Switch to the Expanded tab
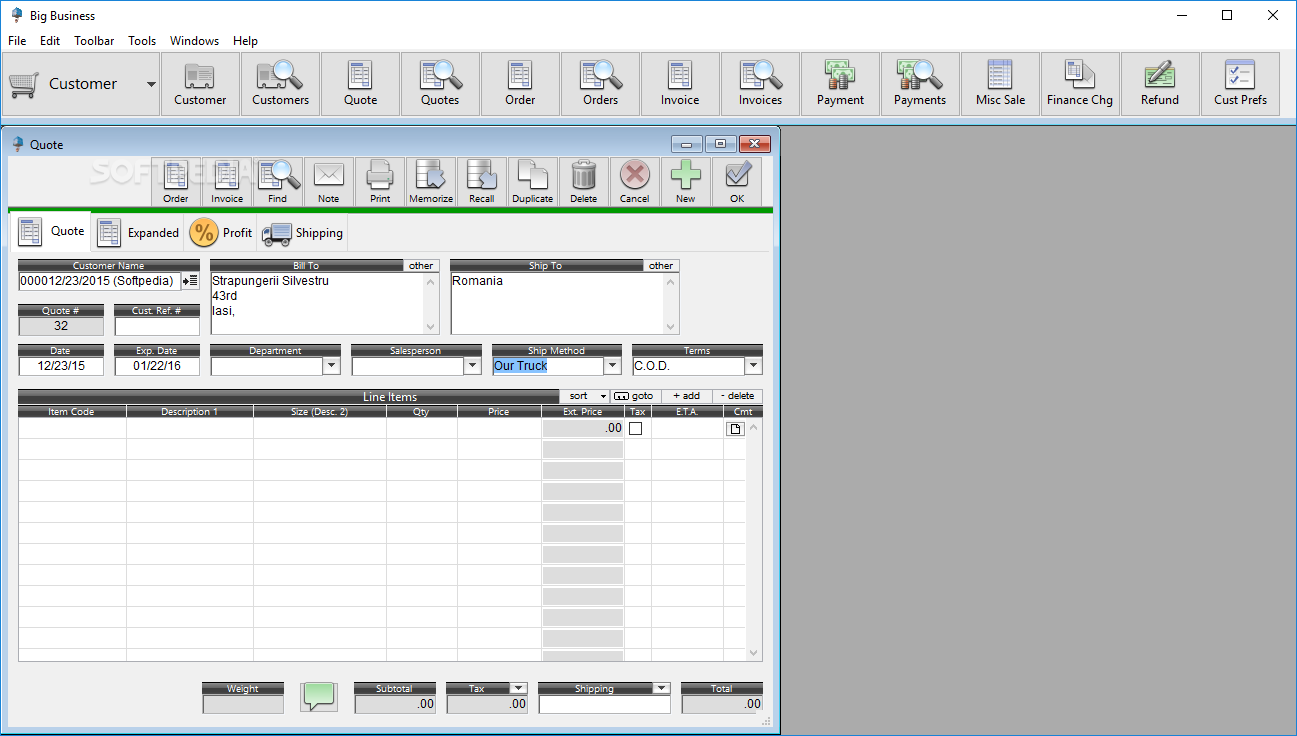 coord(138,233)
